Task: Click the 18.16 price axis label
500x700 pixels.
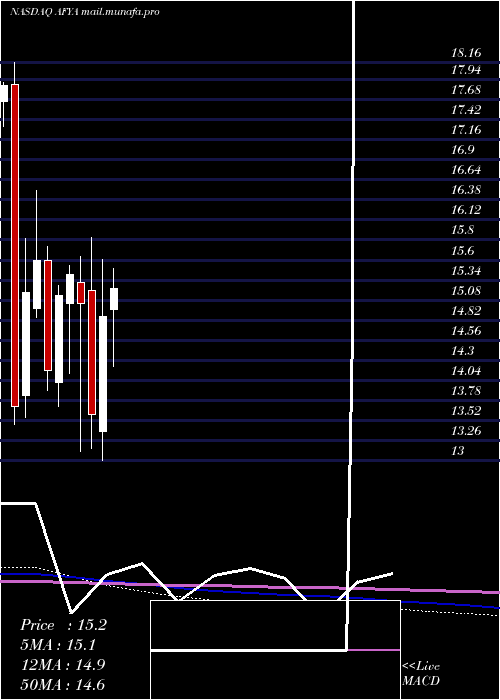Action: [466, 53]
